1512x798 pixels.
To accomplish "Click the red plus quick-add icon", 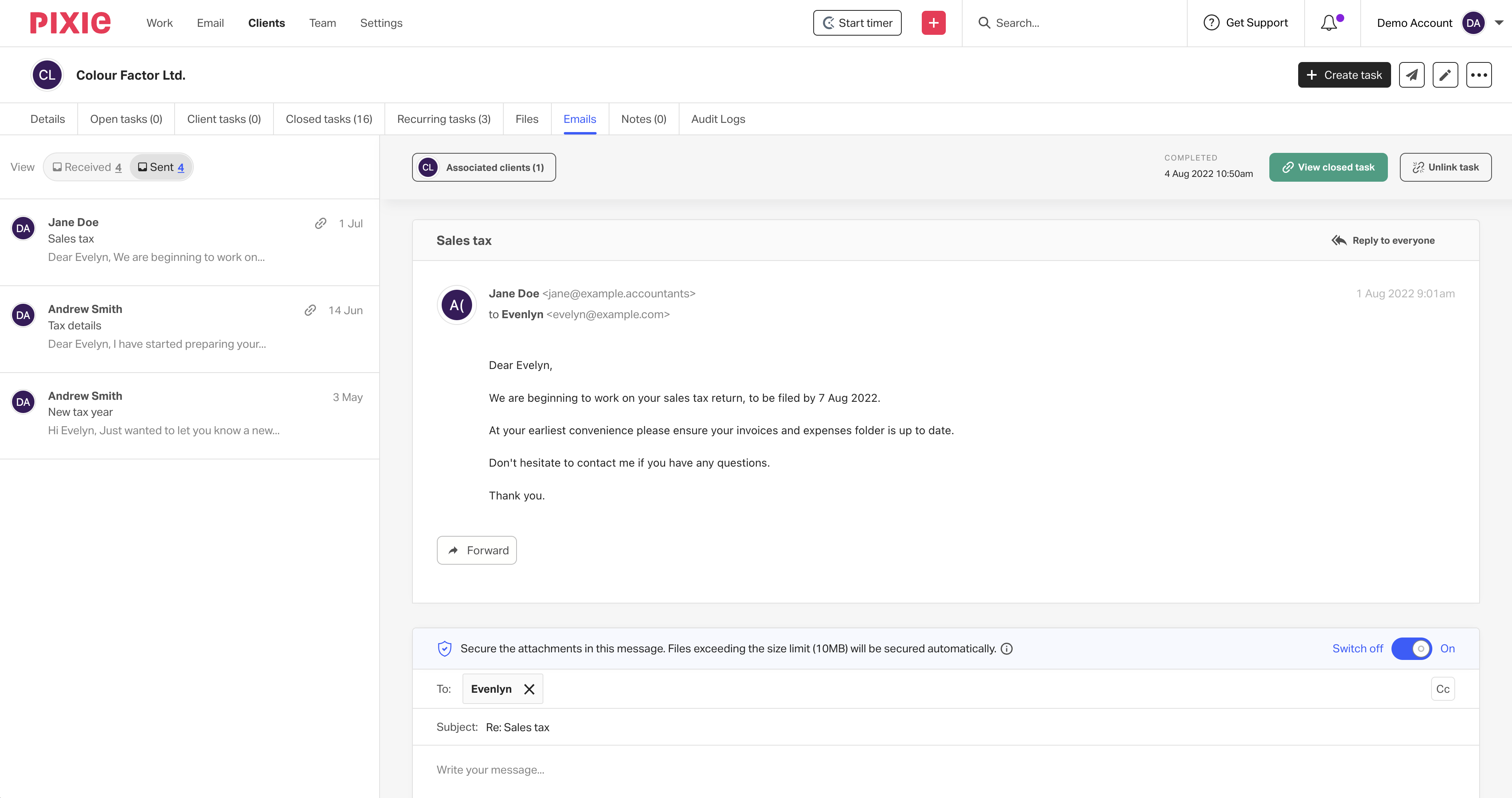I will [933, 23].
